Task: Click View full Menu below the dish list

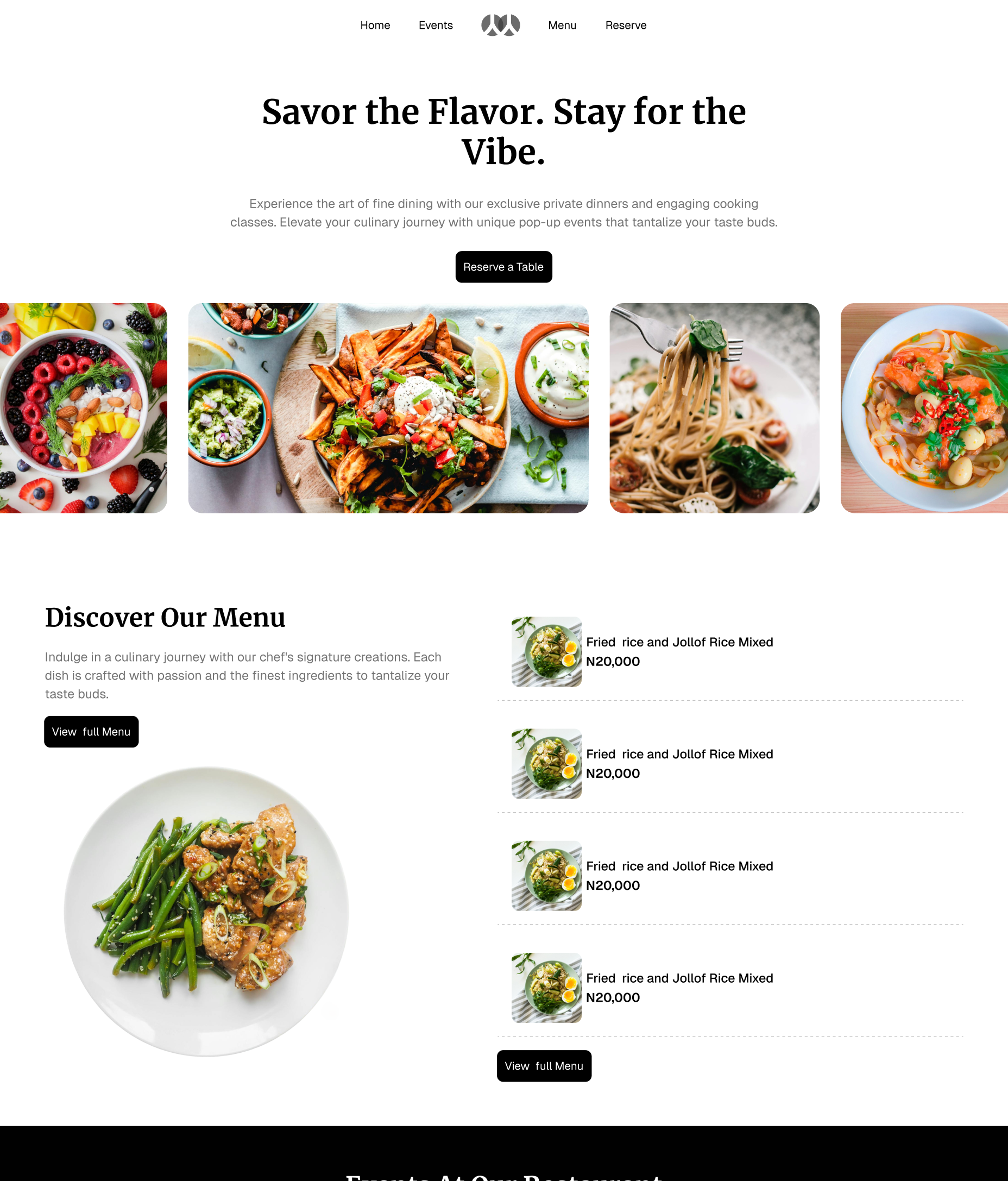Action: (x=544, y=1065)
